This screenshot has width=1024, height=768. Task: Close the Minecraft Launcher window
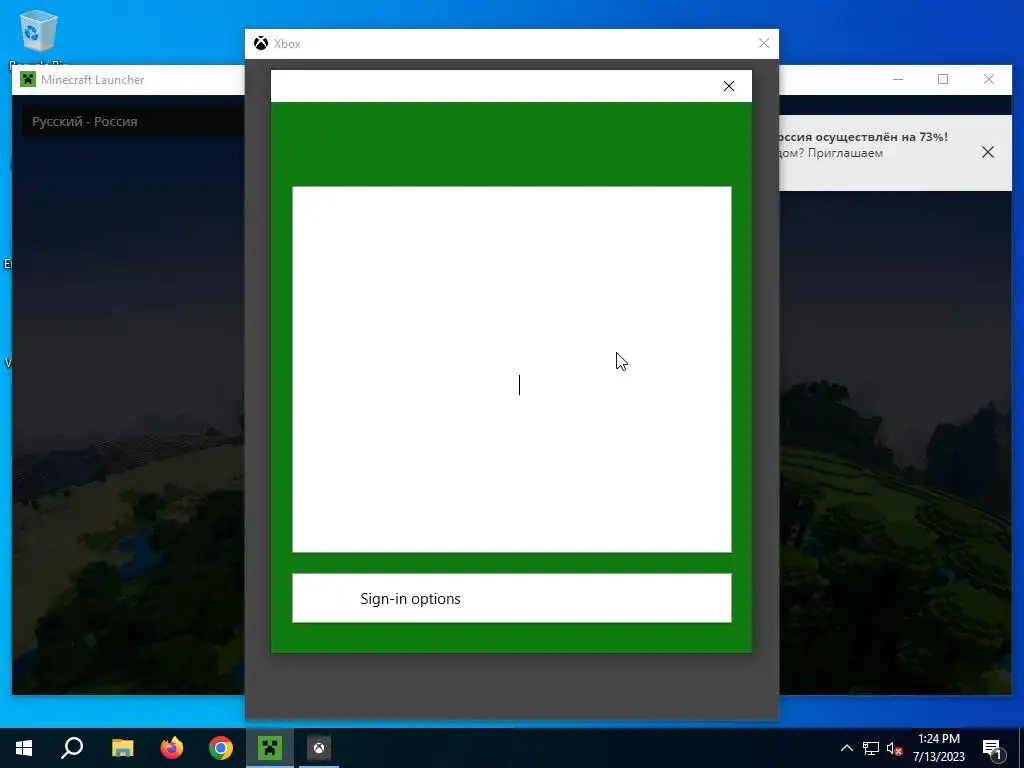pyautogui.click(x=989, y=79)
